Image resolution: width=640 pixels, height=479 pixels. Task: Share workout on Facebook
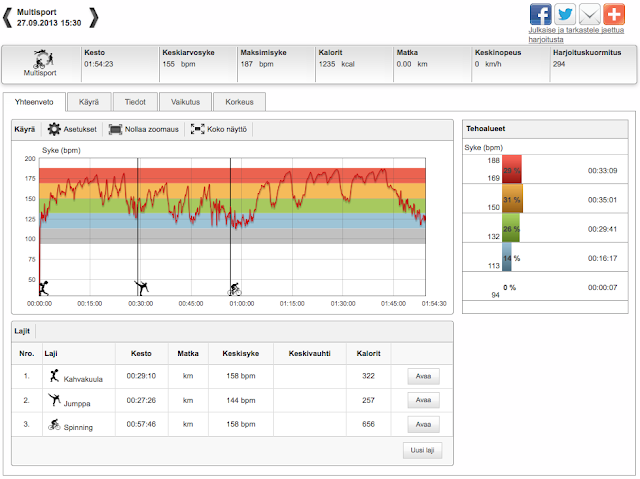coord(540,14)
